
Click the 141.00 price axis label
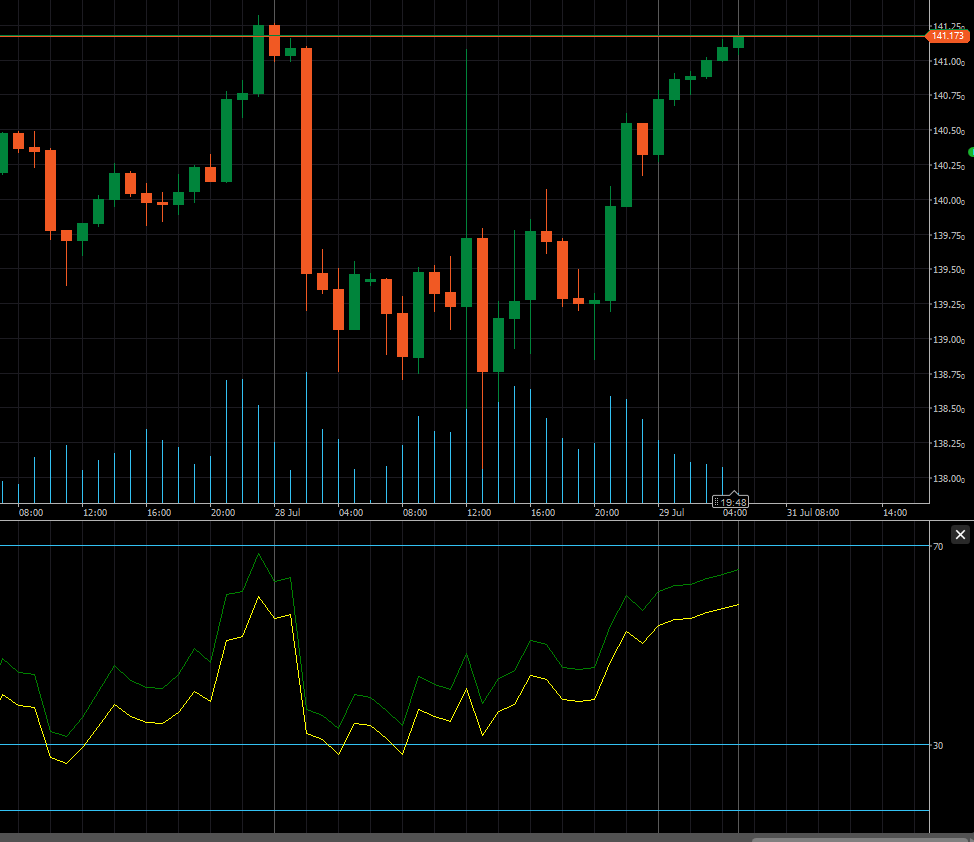tap(949, 62)
